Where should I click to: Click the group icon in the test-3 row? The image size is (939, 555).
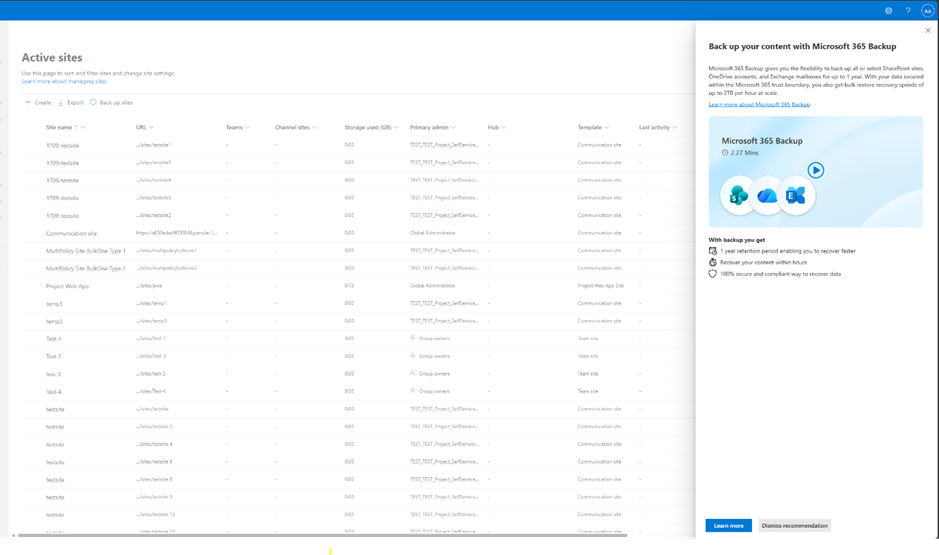(x=413, y=373)
